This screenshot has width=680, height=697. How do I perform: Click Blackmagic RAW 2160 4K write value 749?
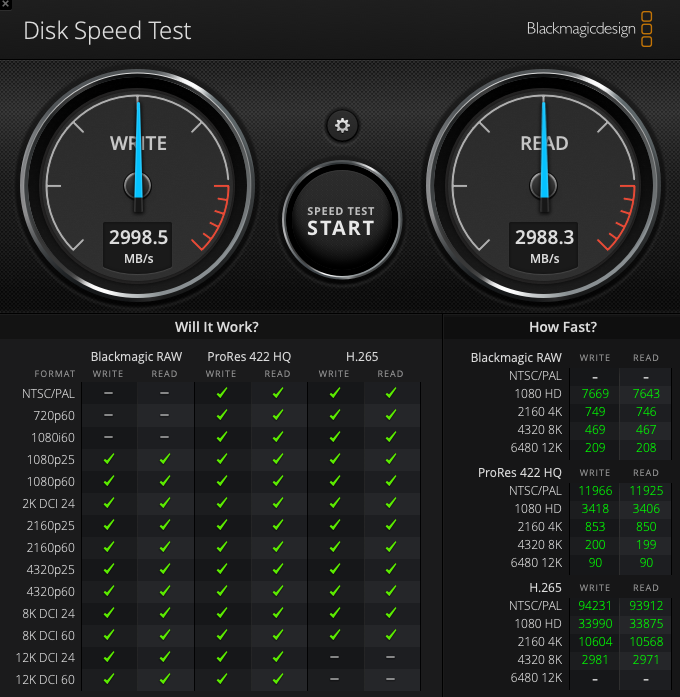(595, 412)
